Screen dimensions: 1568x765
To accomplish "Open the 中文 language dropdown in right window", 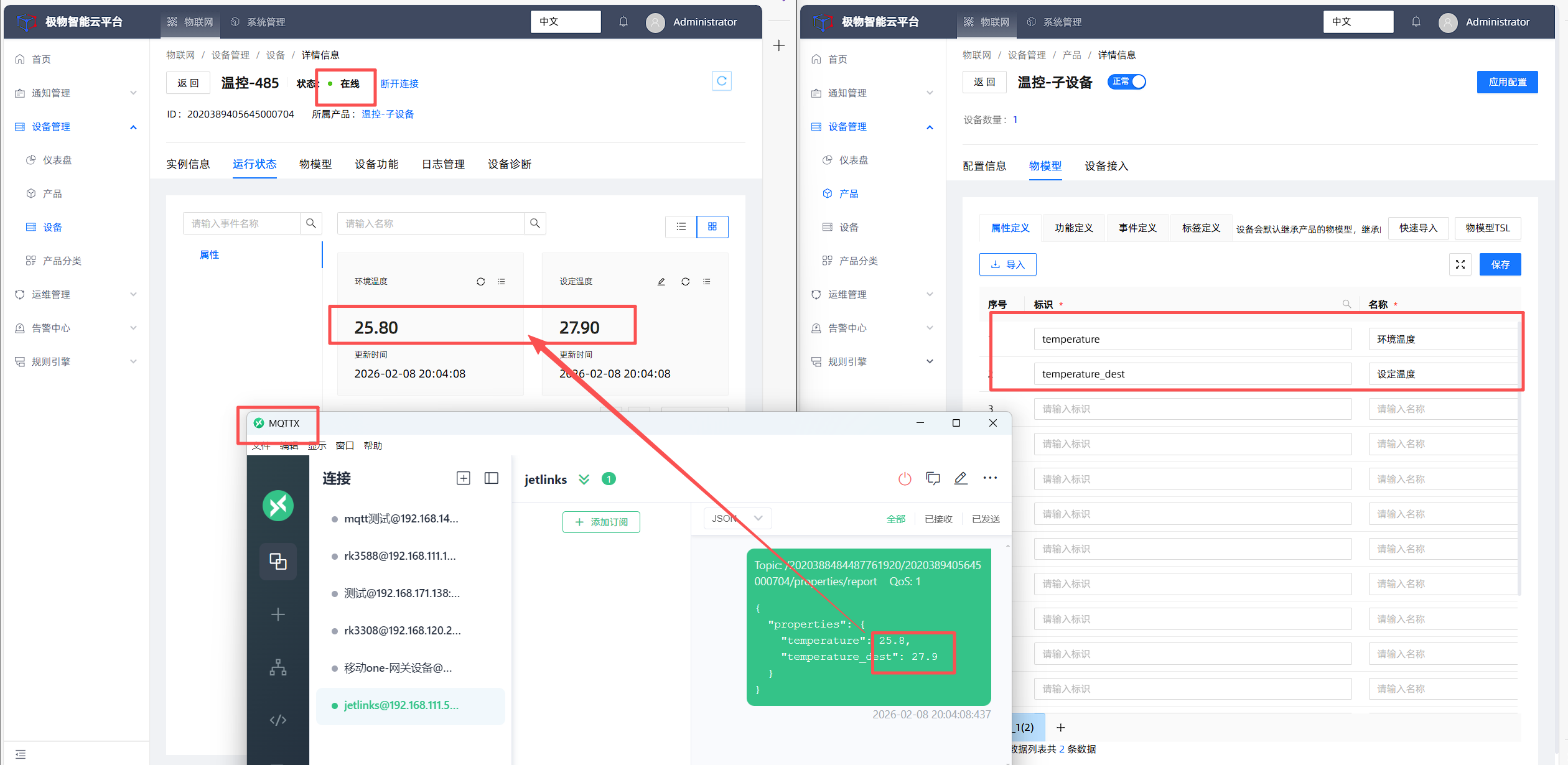I will point(1358,22).
